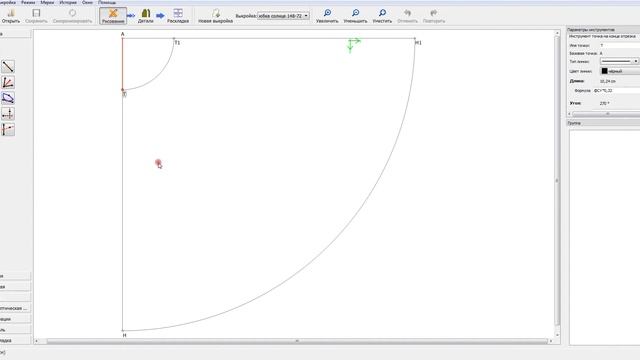This screenshot has width=640, height=360.
Task: Click the Повторить (Redo) icon
Action: tap(433, 16)
